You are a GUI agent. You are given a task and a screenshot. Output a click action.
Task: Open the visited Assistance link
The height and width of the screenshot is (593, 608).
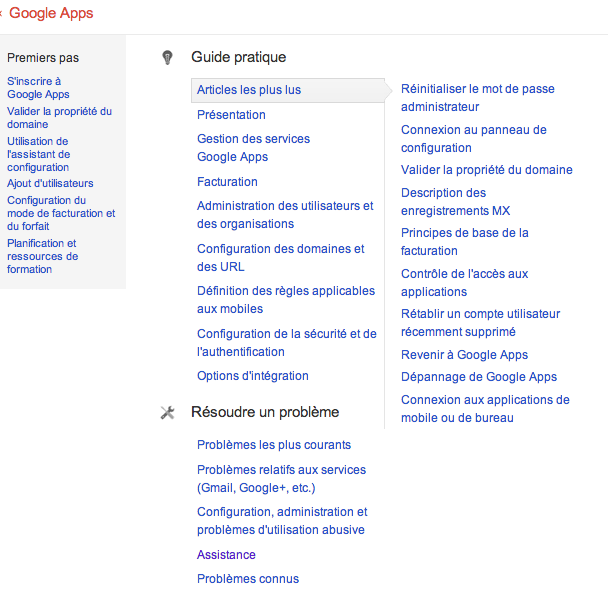point(226,555)
